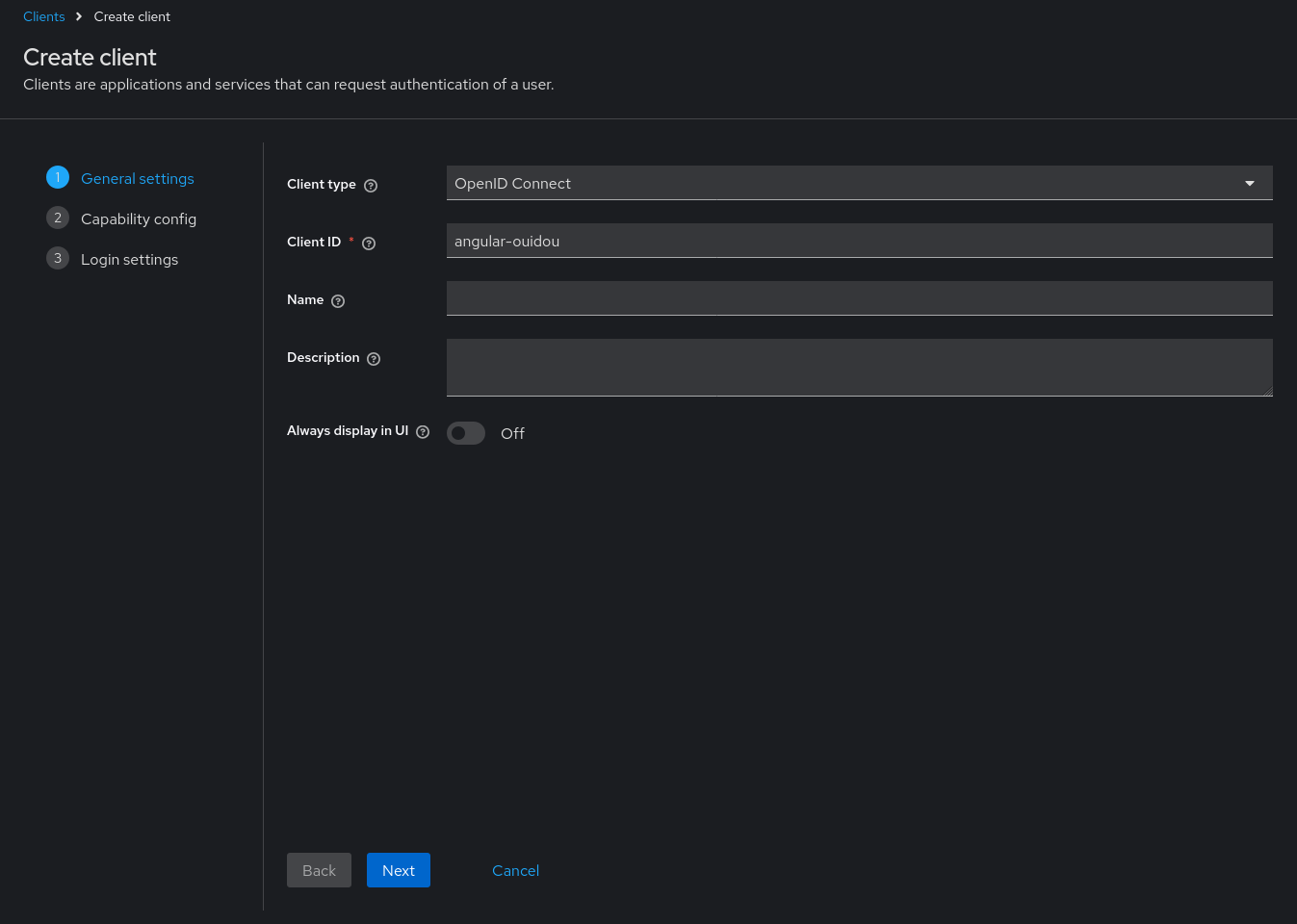Click into the Client ID input field
Viewport: 1297px width, 924px height.
(859, 241)
